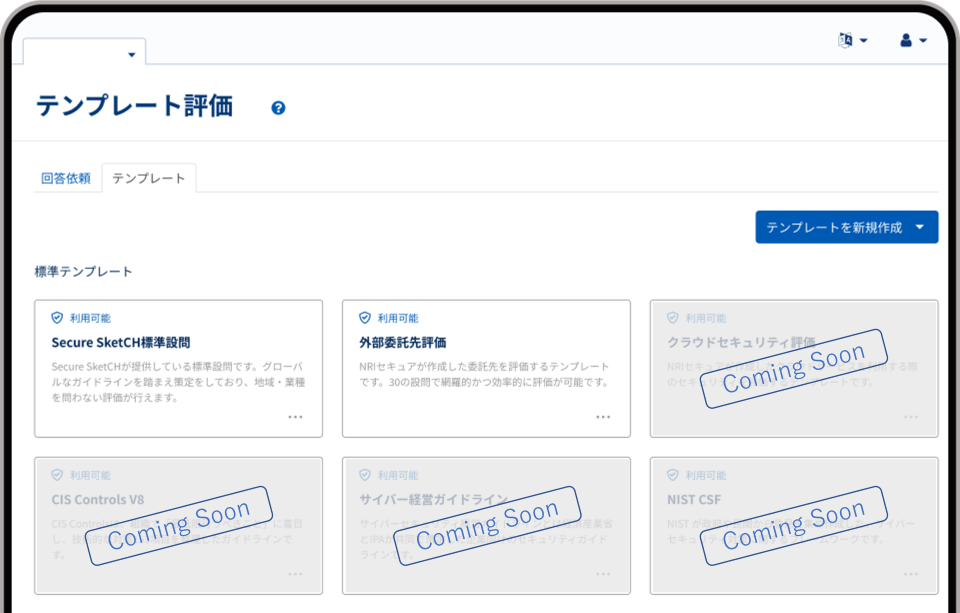Click shield icon on Secure SketCH標準設問 card
This screenshot has height=613, width=960.
coord(57,318)
